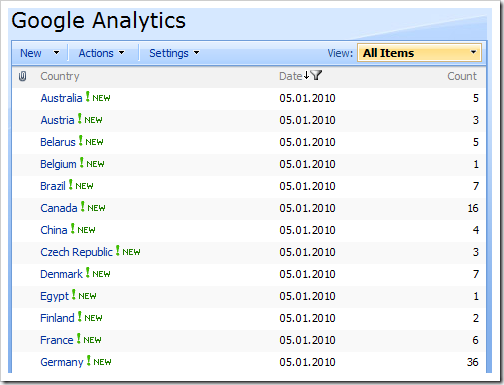Click the New menu label

click(31, 53)
